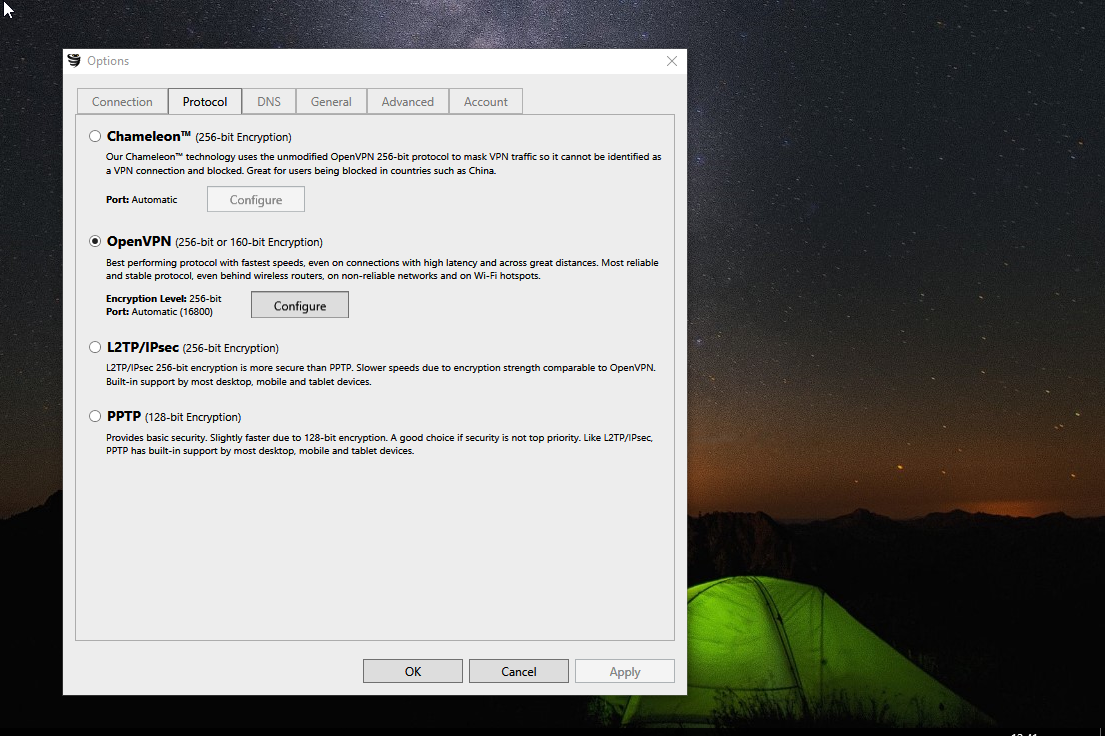Click the Cancel button
Viewport: 1105px width, 736px height.
[x=519, y=671]
